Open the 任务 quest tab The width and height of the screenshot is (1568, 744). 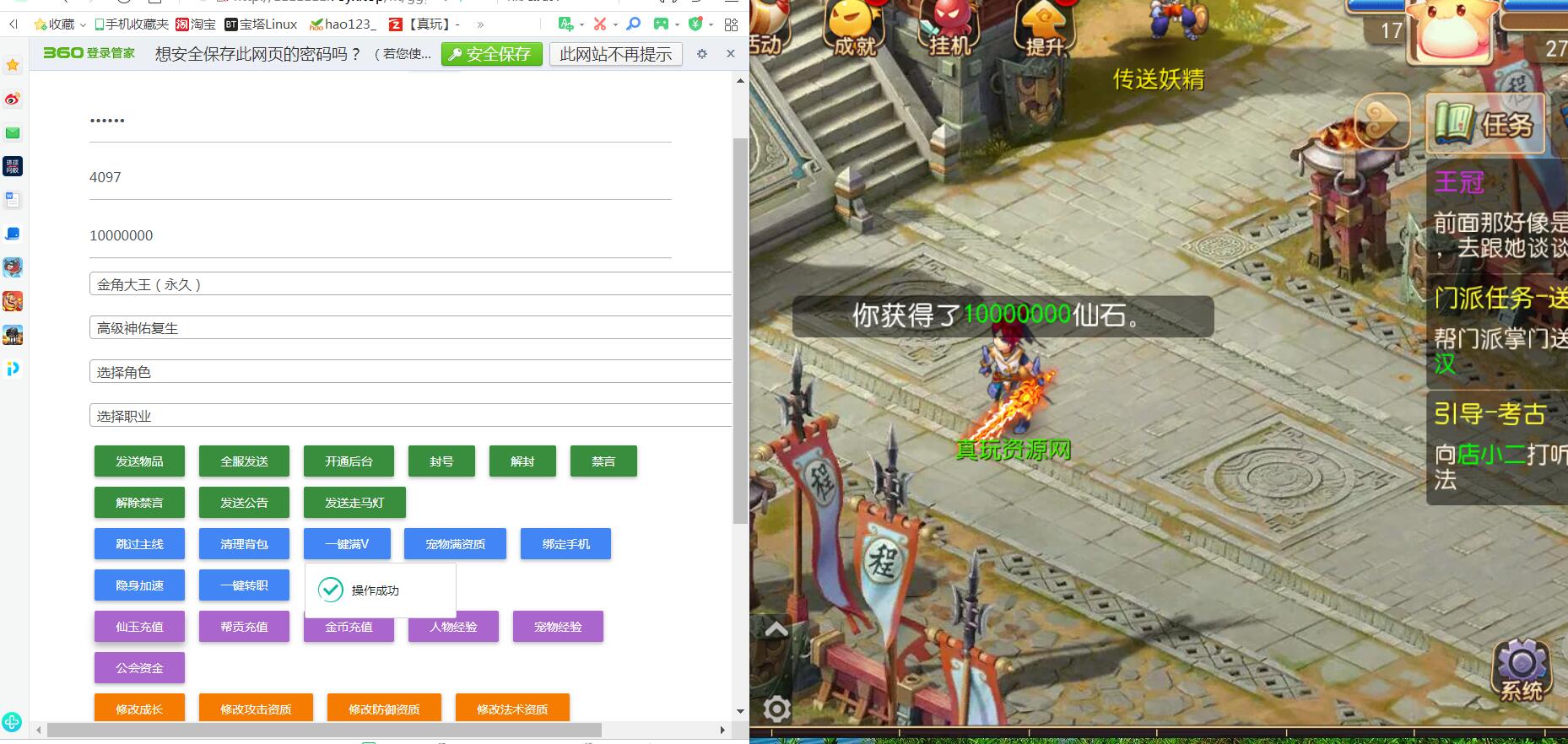click(x=1487, y=125)
